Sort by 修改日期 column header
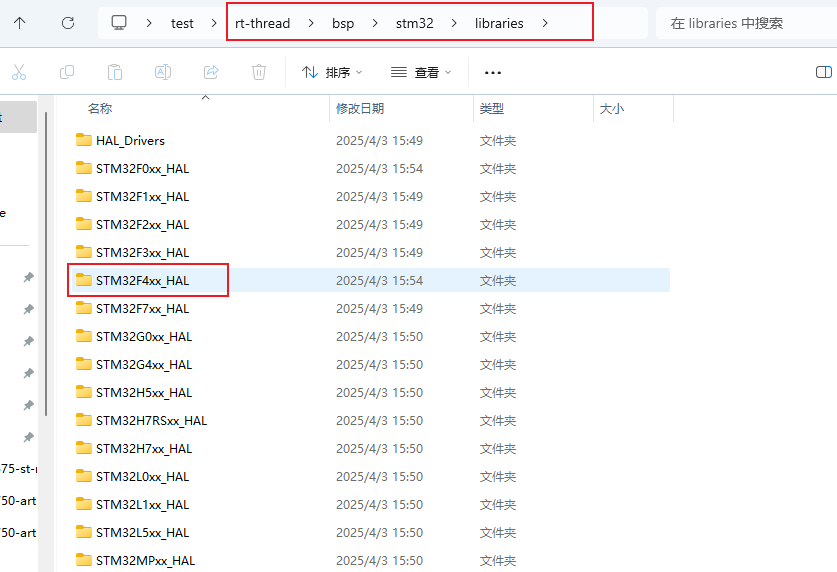The height and width of the screenshot is (572, 837). (360, 108)
